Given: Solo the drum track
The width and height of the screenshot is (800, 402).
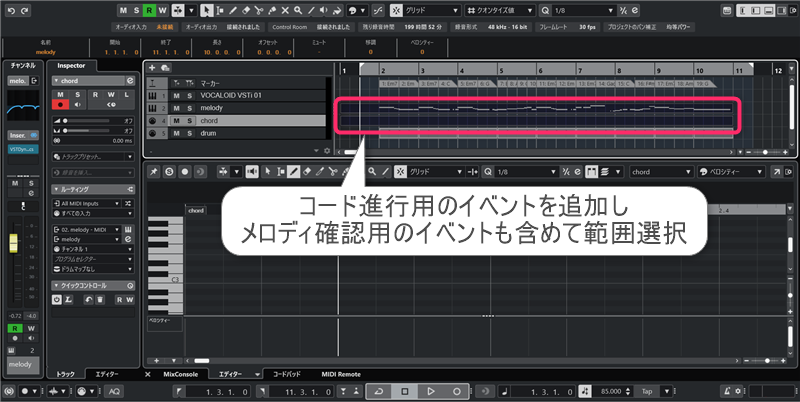Looking at the screenshot, I should tap(189, 133).
